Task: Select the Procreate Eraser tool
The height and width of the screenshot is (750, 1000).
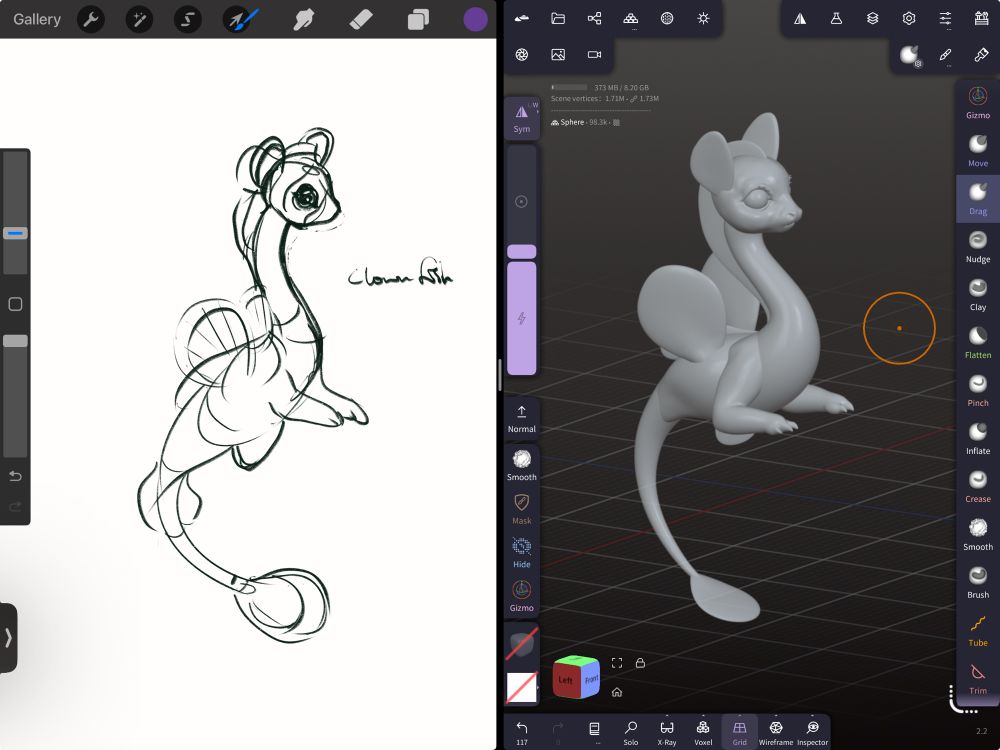Action: click(x=361, y=20)
